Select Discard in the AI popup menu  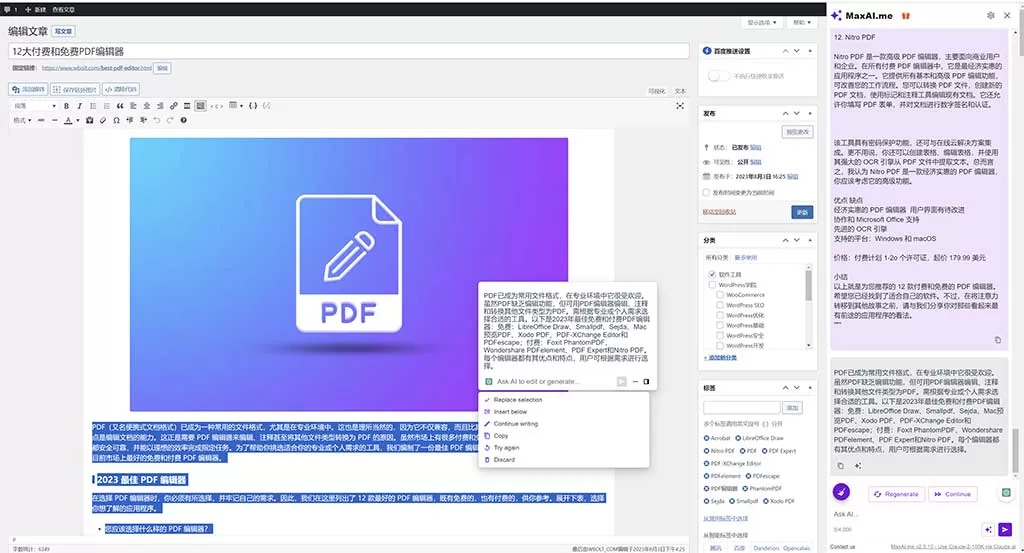tap(504, 460)
